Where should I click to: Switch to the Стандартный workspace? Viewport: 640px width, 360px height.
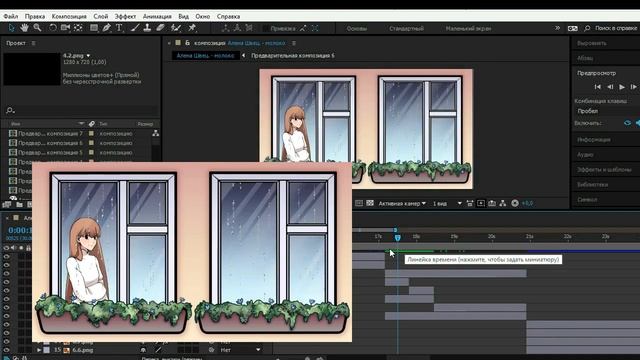point(406,29)
